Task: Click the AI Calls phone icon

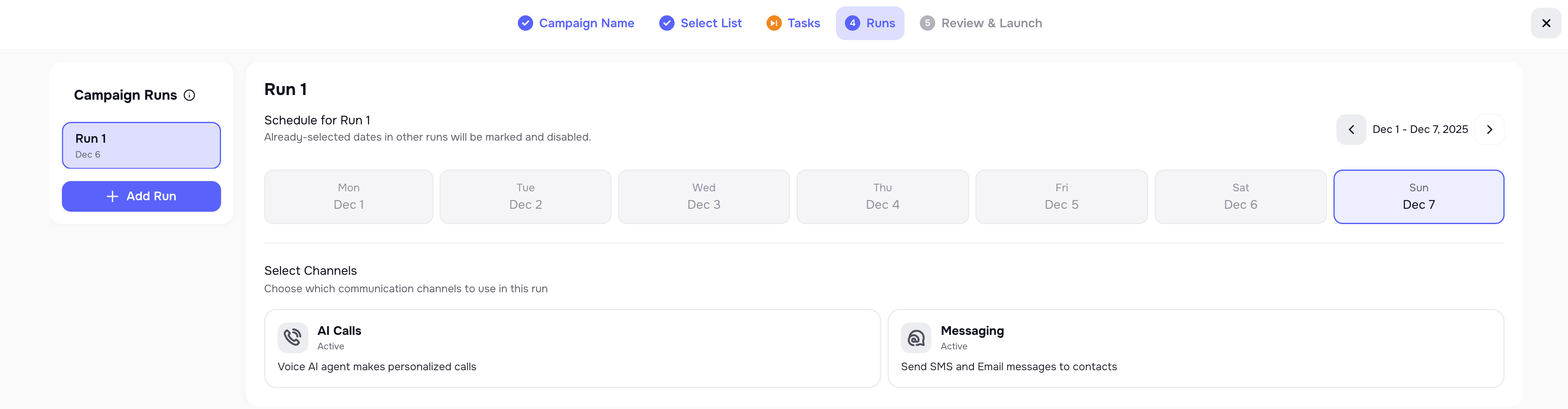Action: pos(293,338)
